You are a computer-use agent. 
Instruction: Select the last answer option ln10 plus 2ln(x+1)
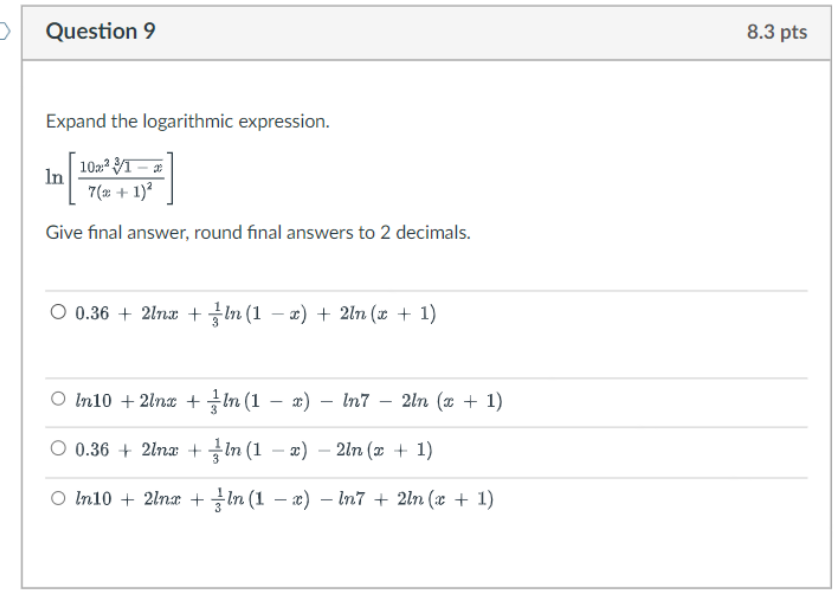coord(56,497)
